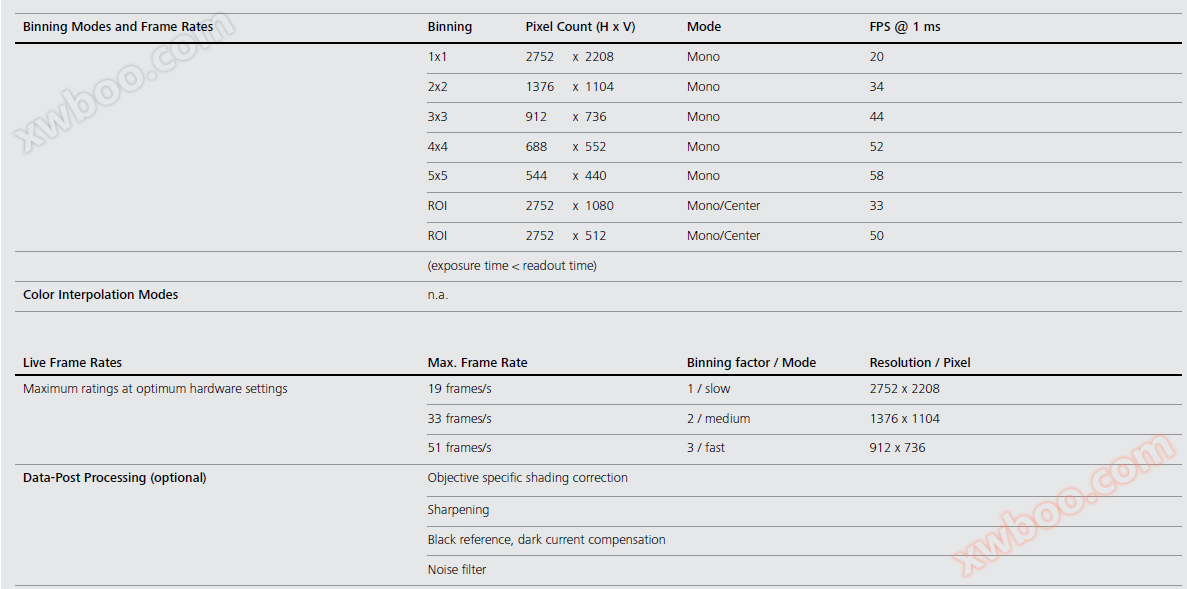
Task: Select the Data-Post Processing (optional) label
Action: pos(115,478)
